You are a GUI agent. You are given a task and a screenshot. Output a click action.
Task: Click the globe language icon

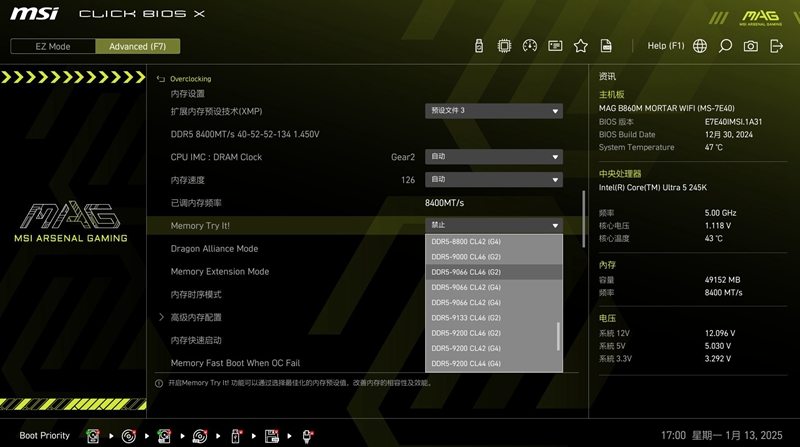(x=700, y=46)
